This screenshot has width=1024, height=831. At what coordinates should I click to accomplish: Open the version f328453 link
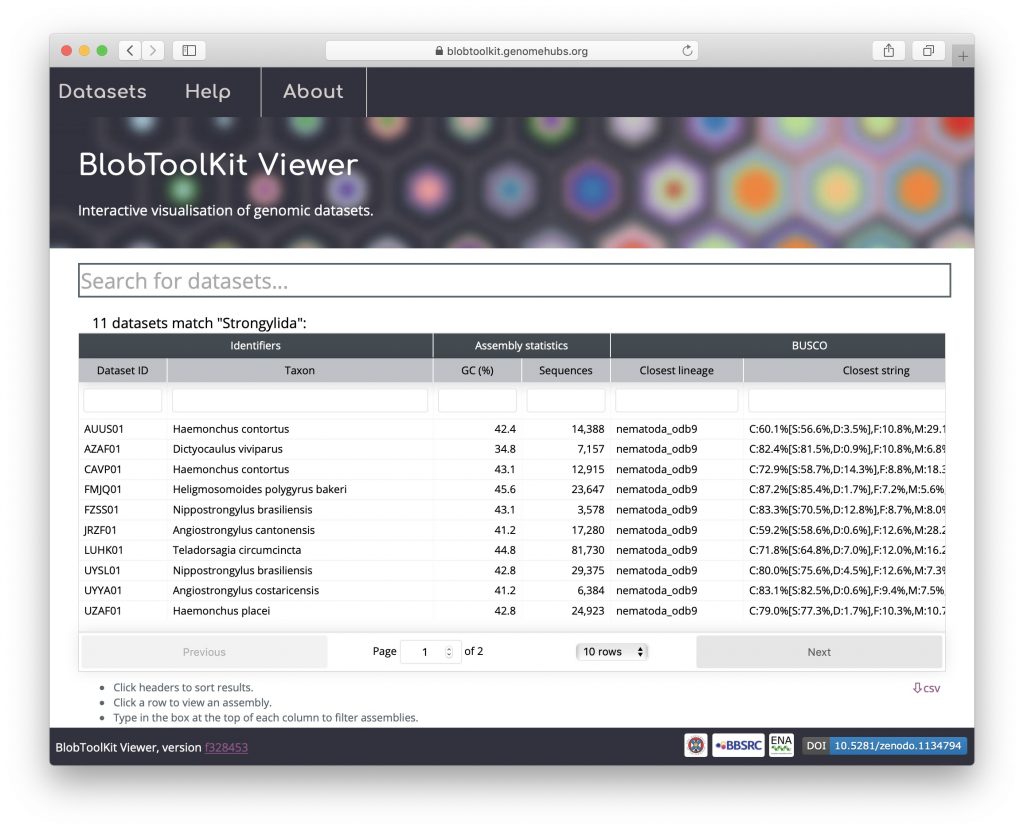point(226,747)
